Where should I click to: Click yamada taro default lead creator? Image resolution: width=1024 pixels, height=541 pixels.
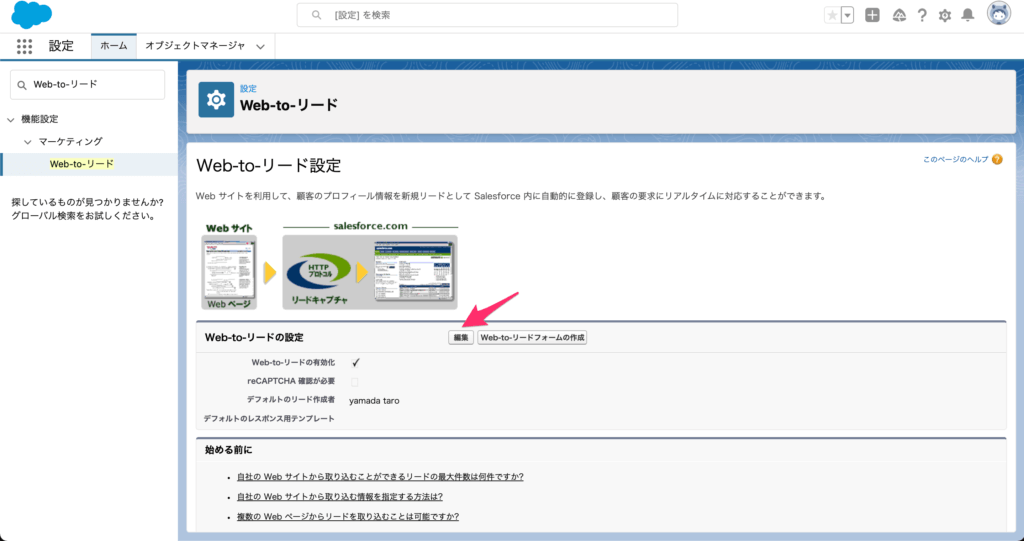click(374, 401)
